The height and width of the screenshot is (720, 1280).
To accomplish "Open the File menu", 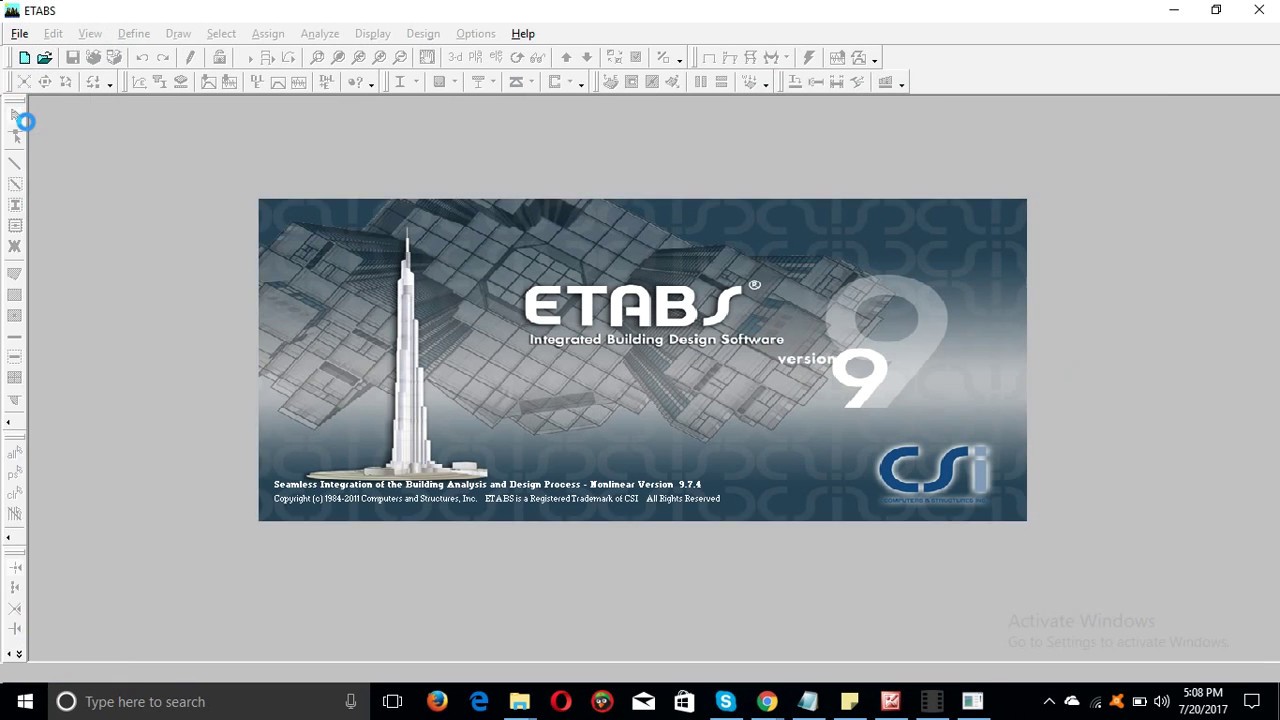I will pyautogui.click(x=19, y=33).
